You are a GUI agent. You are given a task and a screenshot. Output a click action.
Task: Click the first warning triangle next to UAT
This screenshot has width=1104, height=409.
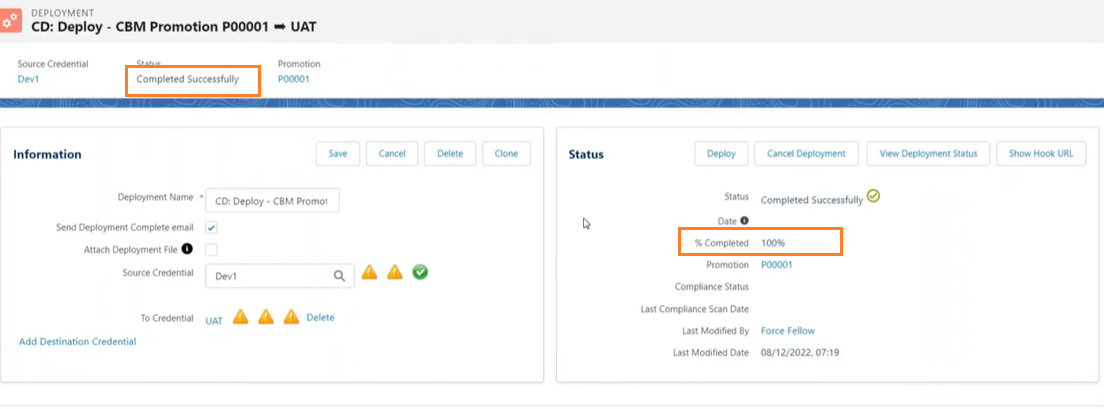tap(241, 317)
